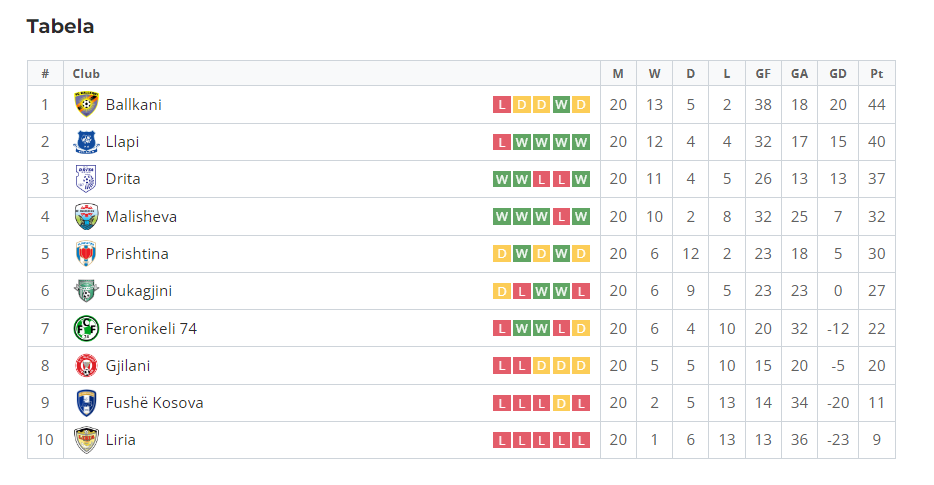Click the Club column header

(x=86, y=74)
